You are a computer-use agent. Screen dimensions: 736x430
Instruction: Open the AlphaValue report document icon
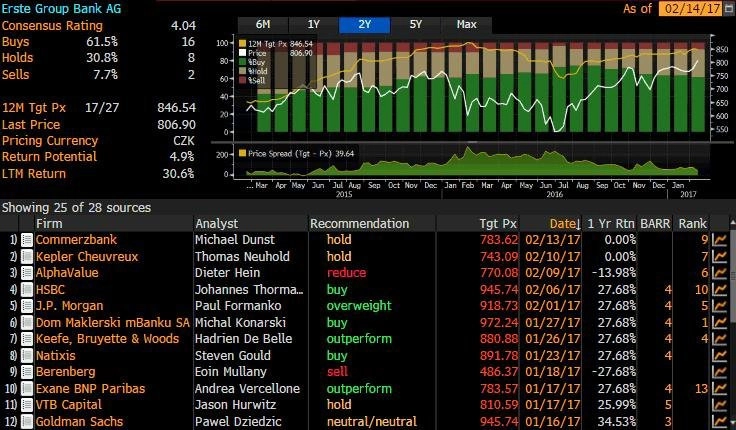(27, 273)
